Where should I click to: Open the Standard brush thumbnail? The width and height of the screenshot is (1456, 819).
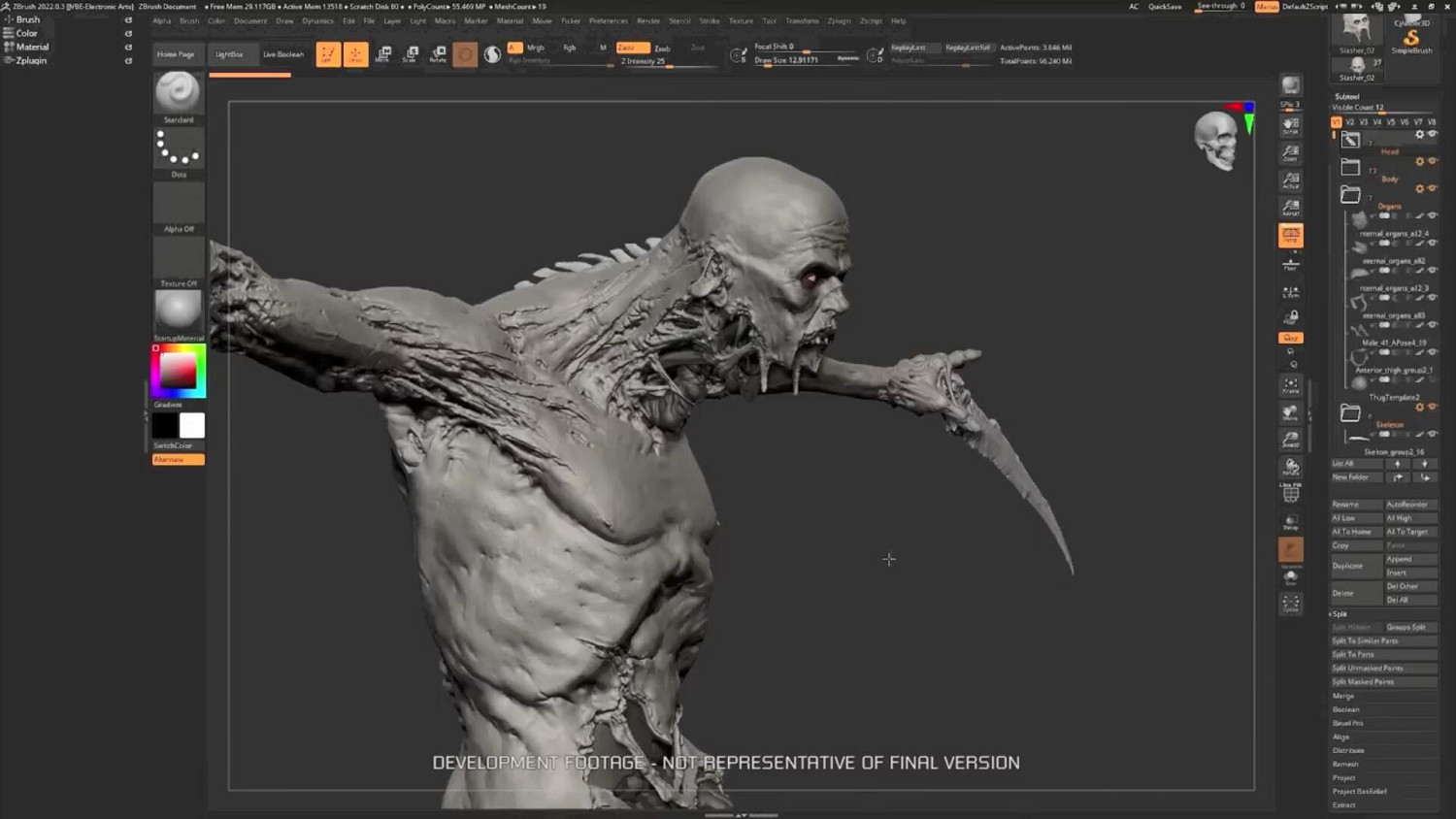point(178,93)
